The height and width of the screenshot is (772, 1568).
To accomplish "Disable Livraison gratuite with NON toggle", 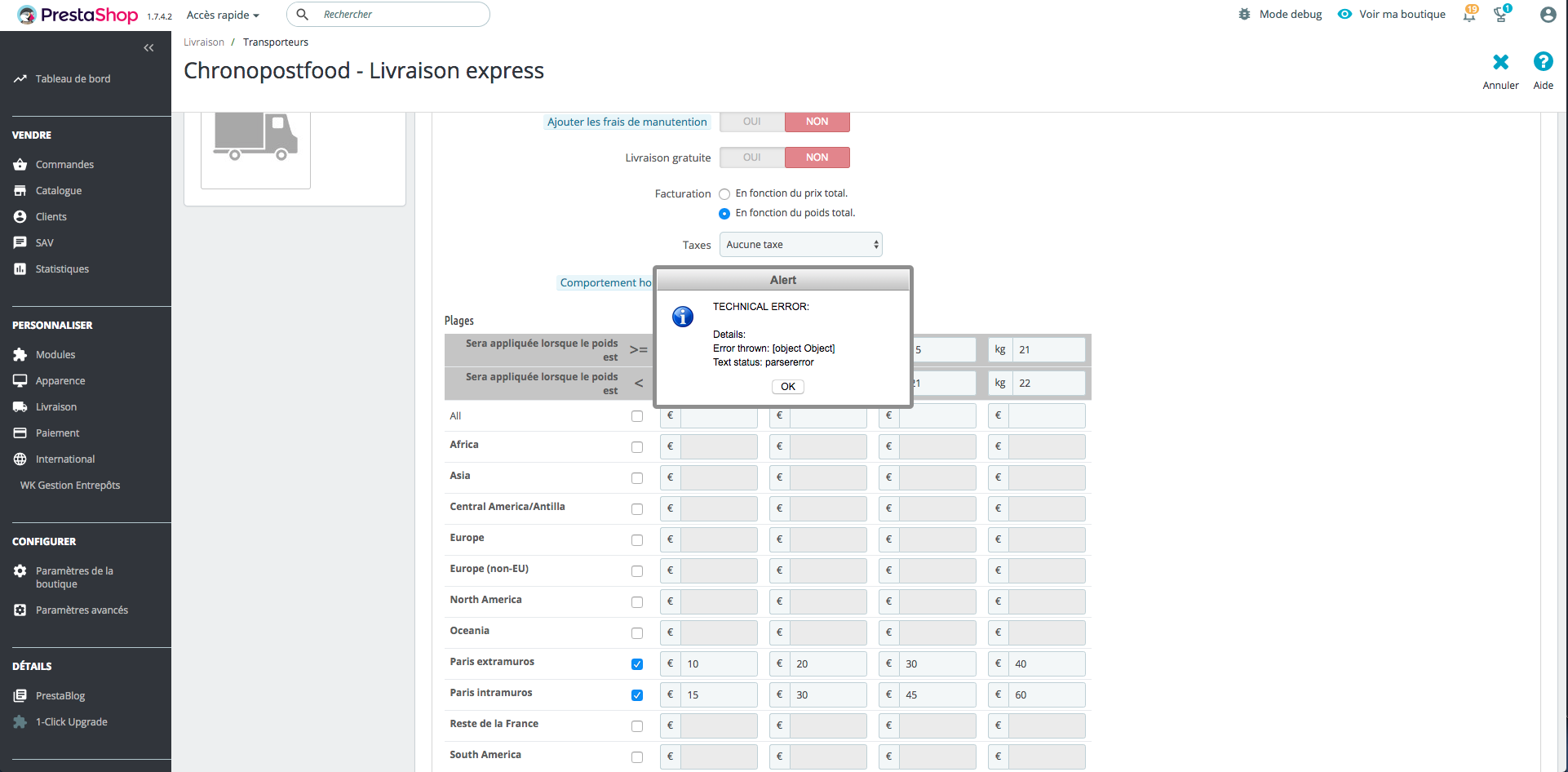I will point(817,157).
